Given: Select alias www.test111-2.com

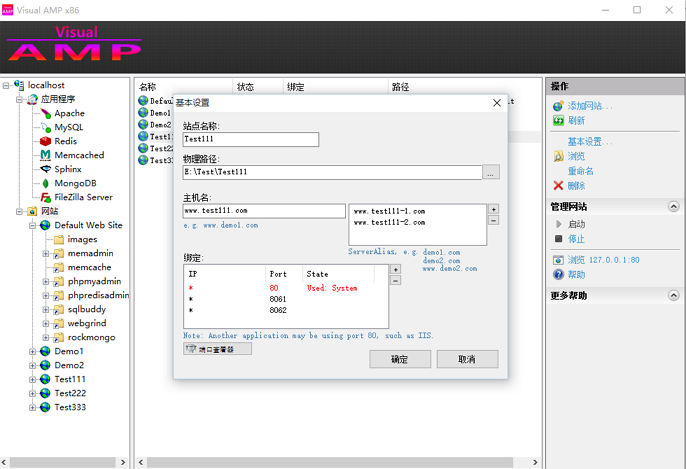Looking at the screenshot, I should pos(389,223).
